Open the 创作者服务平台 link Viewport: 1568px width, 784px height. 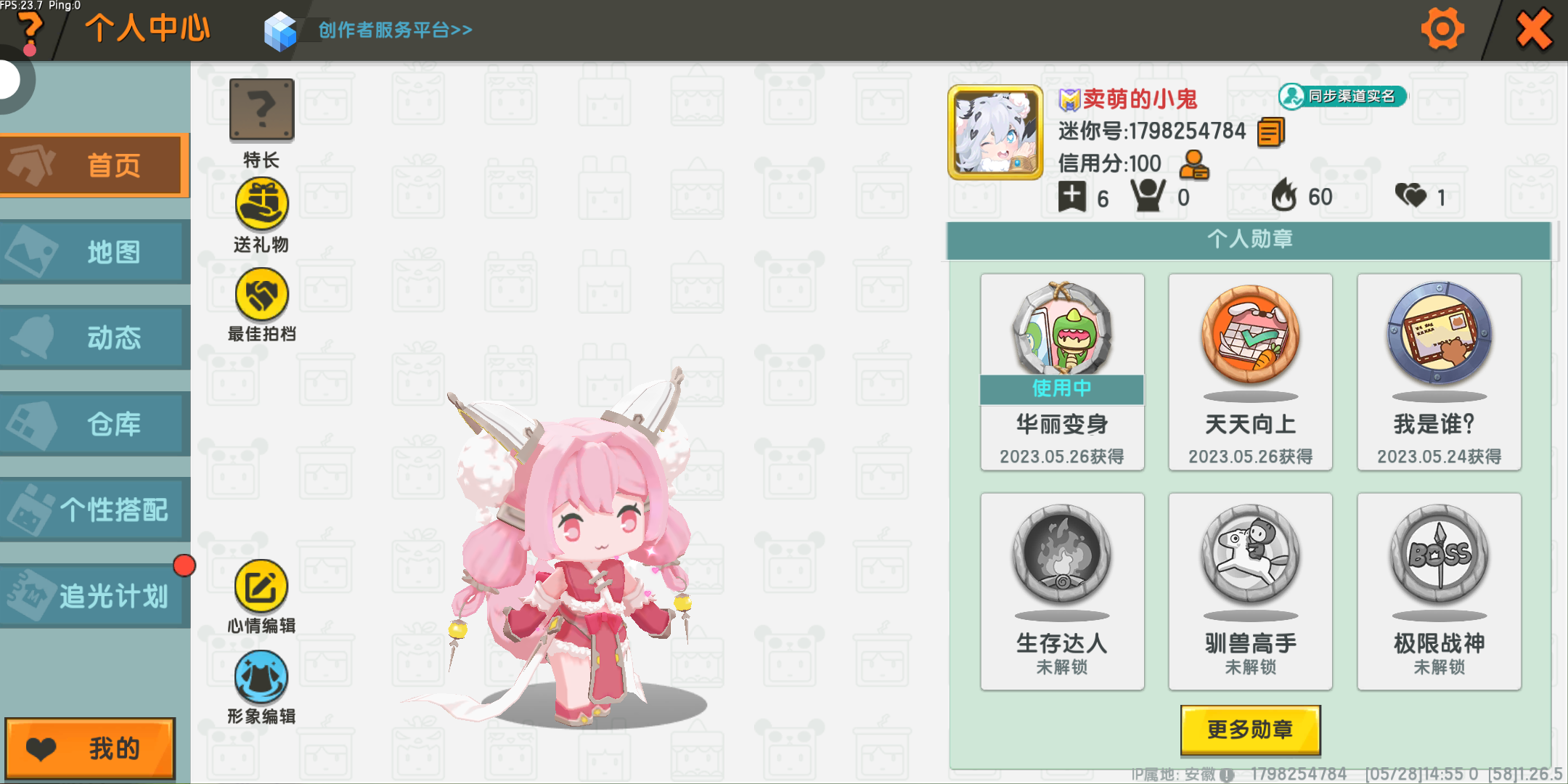pos(395,30)
